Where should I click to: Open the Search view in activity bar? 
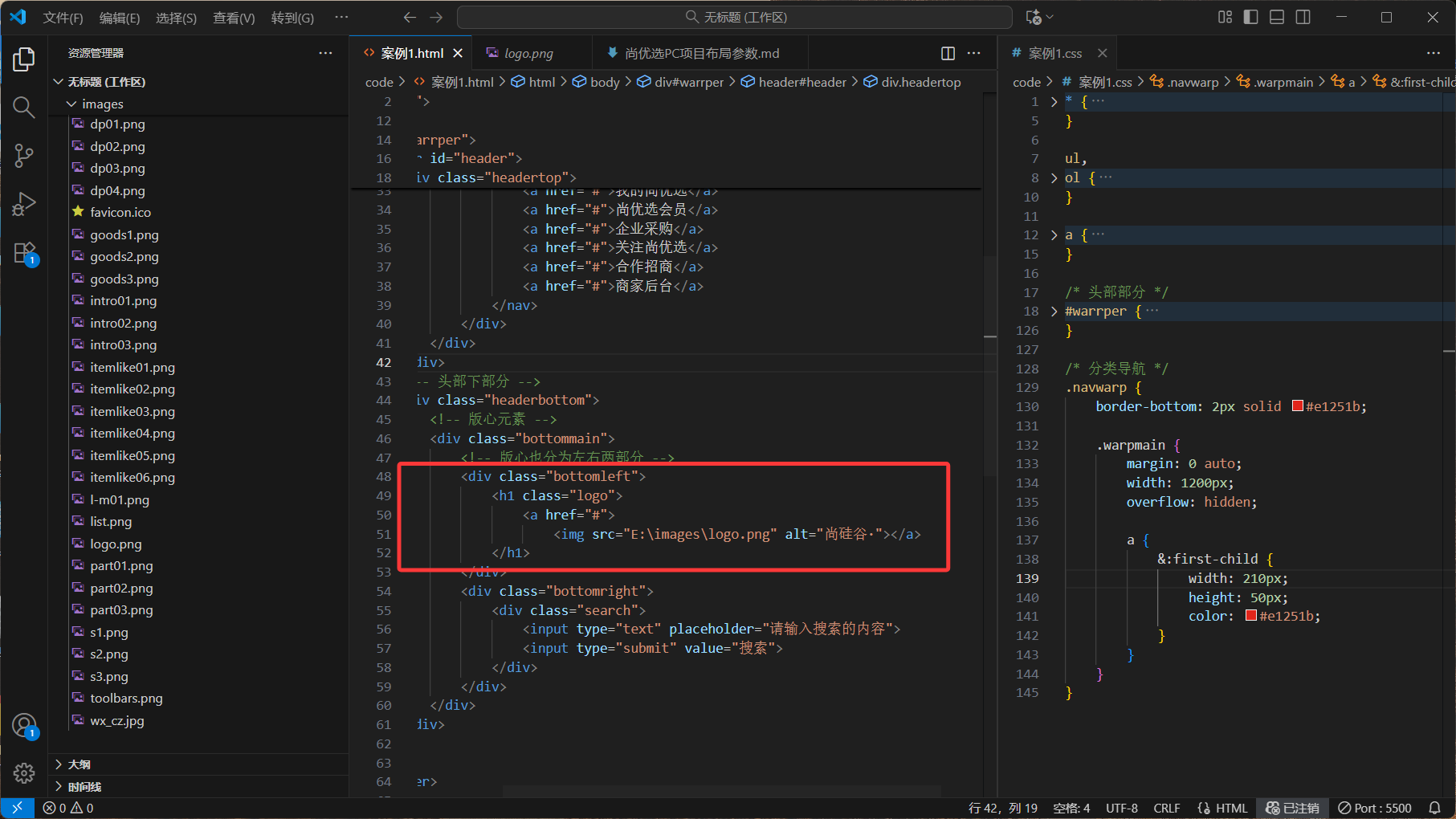[x=24, y=107]
